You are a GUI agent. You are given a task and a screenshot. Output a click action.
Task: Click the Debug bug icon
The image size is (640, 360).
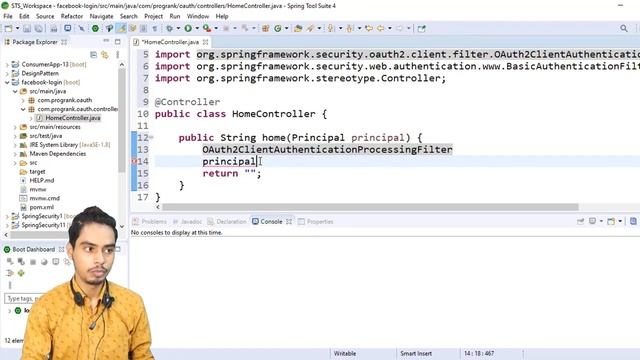pos(169,28)
